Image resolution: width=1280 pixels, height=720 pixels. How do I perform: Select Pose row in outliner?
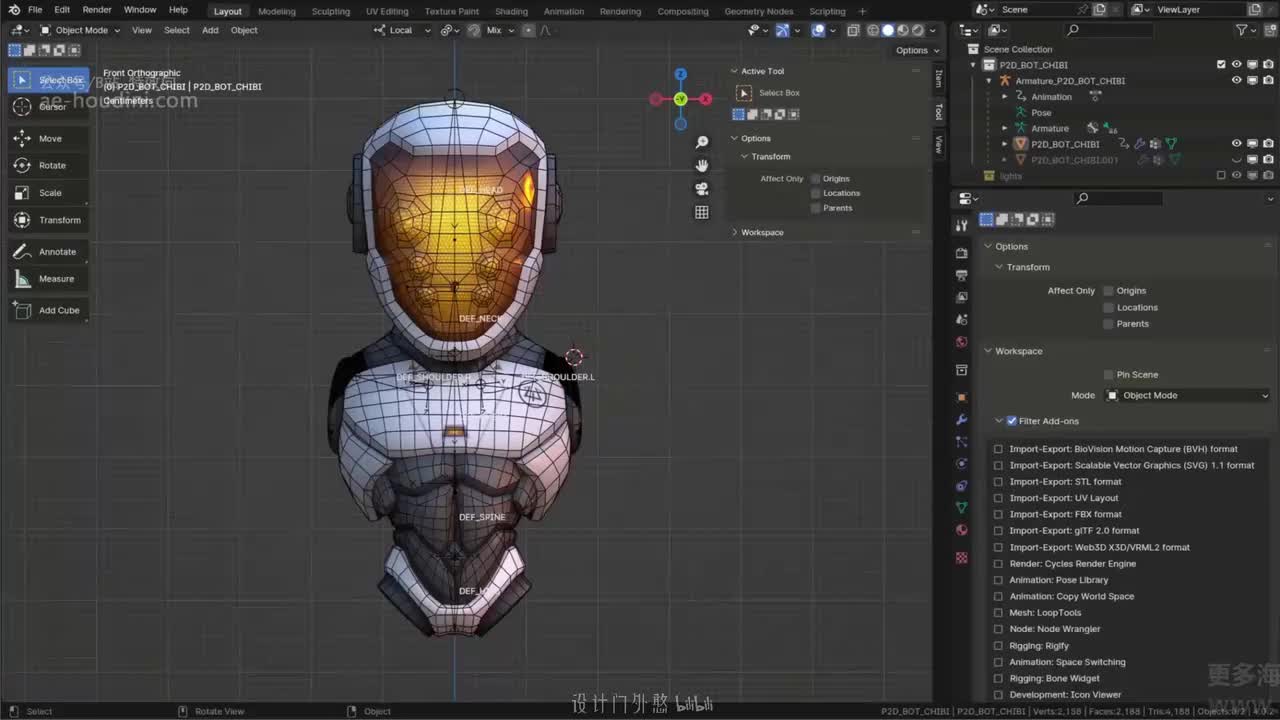pos(1041,113)
